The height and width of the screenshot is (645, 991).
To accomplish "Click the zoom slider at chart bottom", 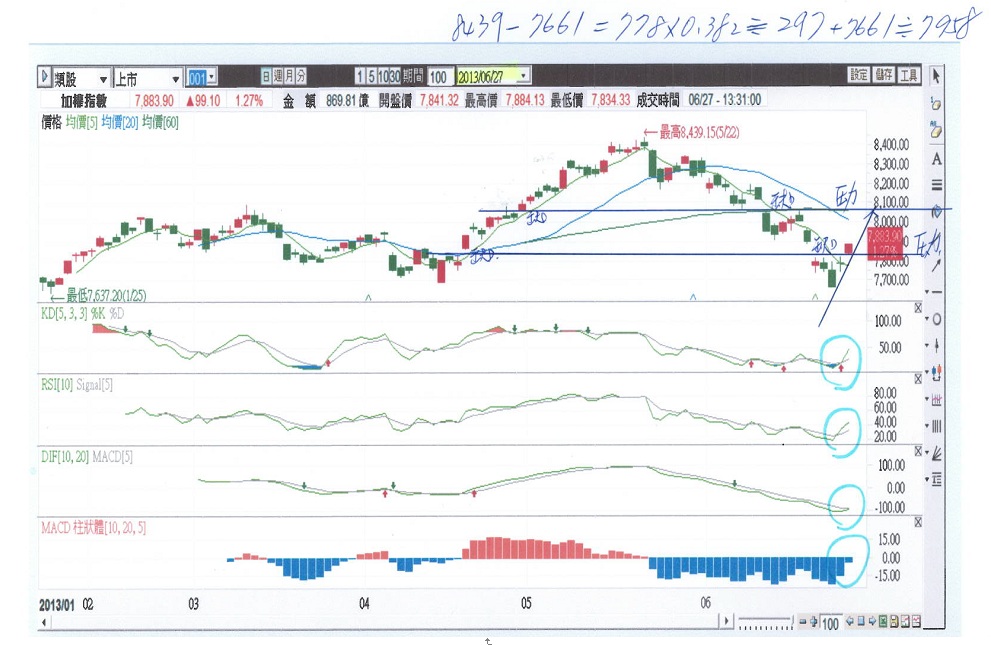I will point(765,622).
